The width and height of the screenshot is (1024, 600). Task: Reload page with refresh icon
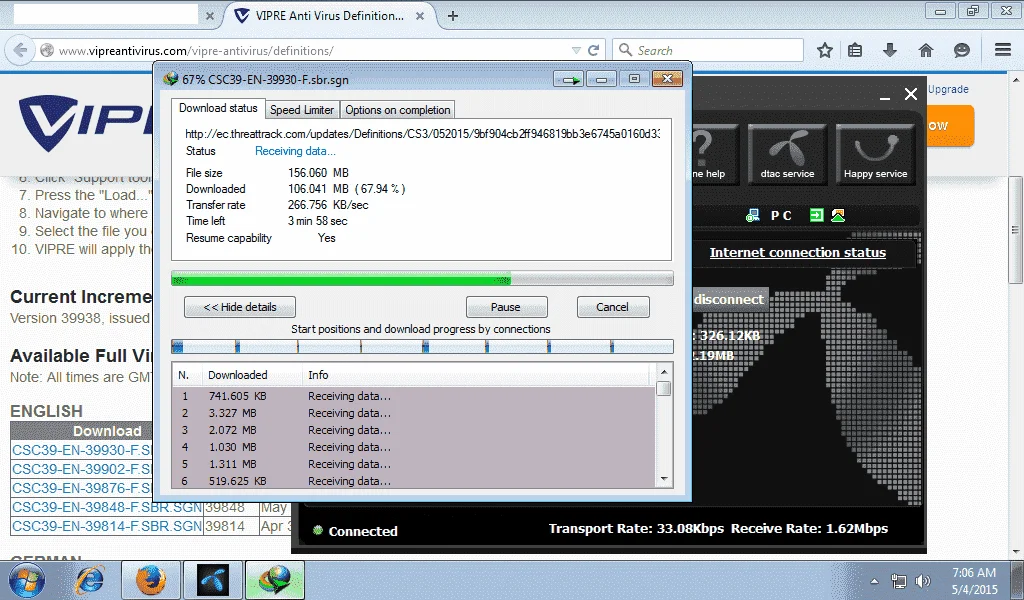(594, 50)
